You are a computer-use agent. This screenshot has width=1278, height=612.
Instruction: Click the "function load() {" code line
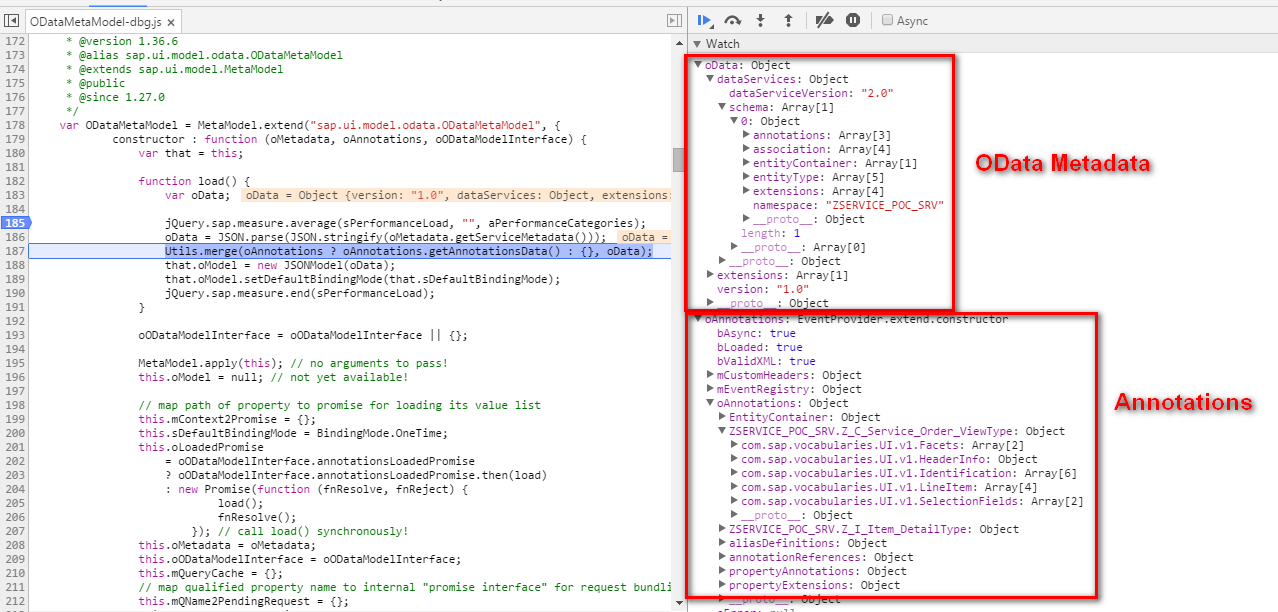(x=194, y=181)
